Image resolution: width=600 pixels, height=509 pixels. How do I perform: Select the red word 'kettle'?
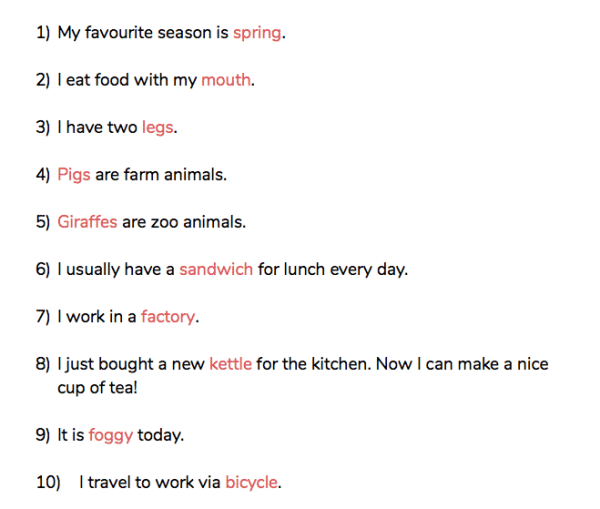pos(230,364)
